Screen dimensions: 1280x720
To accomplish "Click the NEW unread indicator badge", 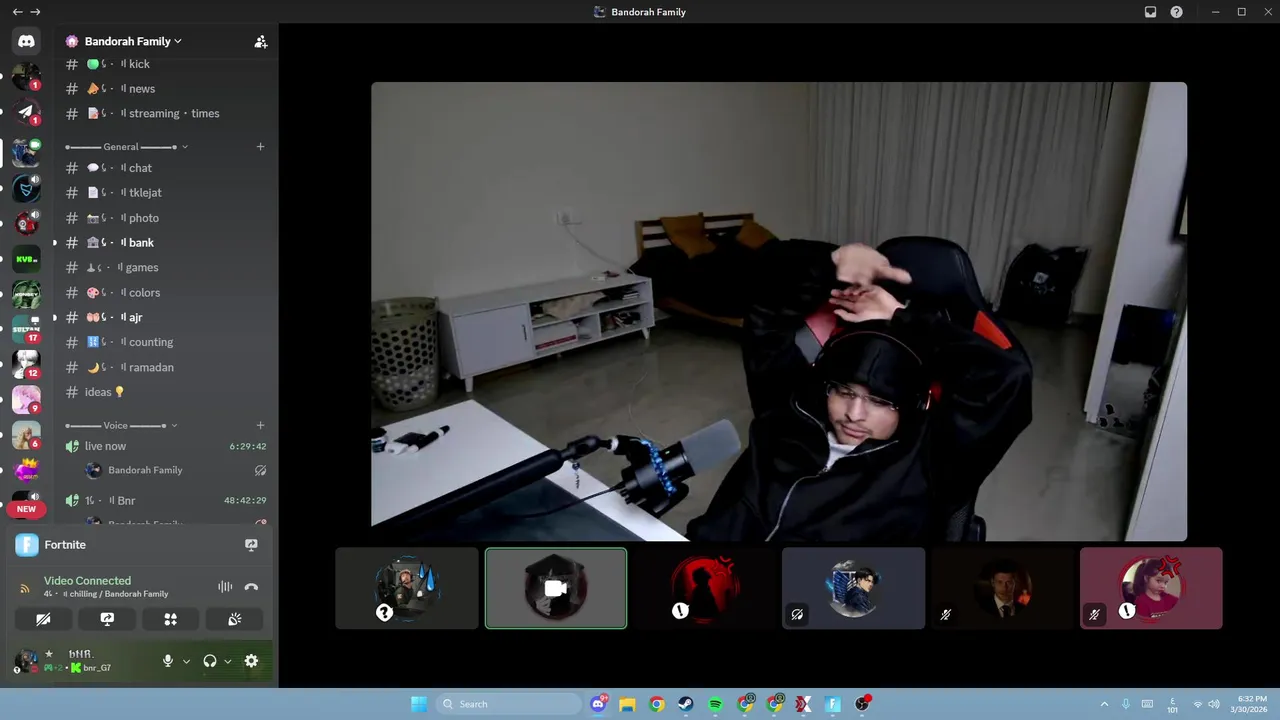I will (x=26, y=509).
